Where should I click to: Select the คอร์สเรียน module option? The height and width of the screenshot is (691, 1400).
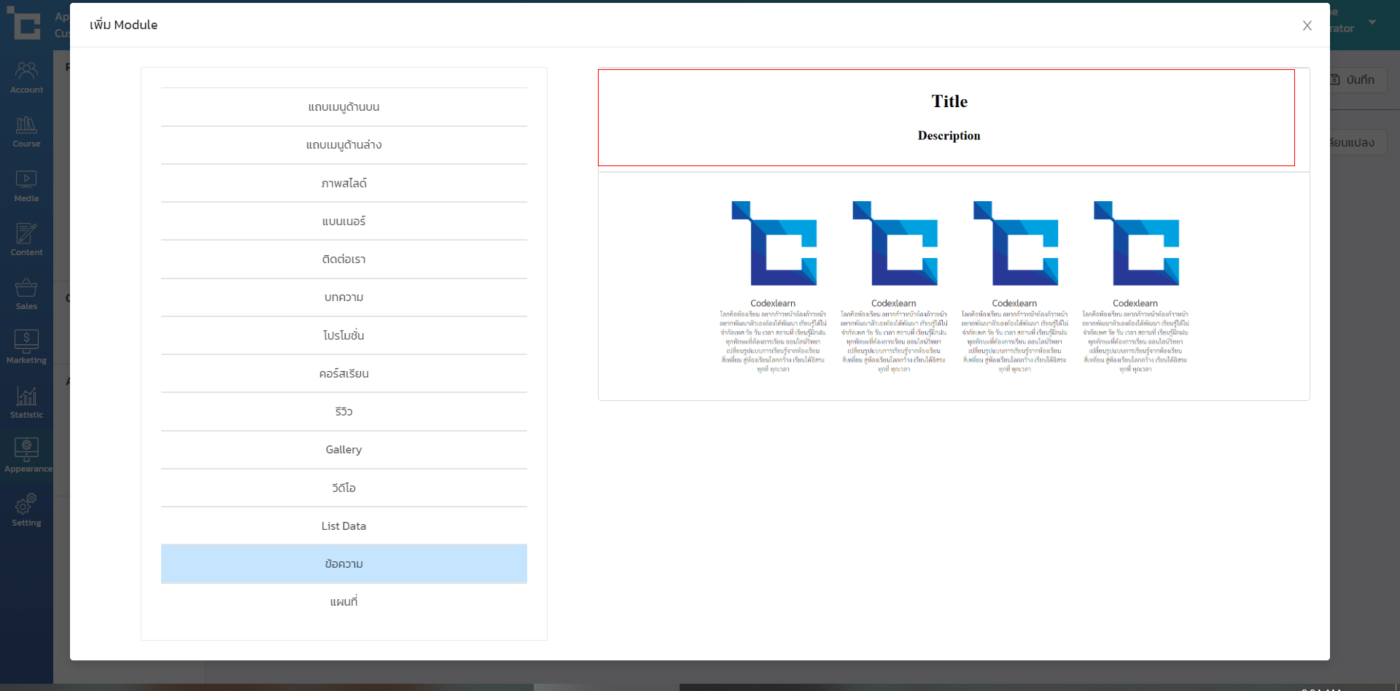coord(344,374)
